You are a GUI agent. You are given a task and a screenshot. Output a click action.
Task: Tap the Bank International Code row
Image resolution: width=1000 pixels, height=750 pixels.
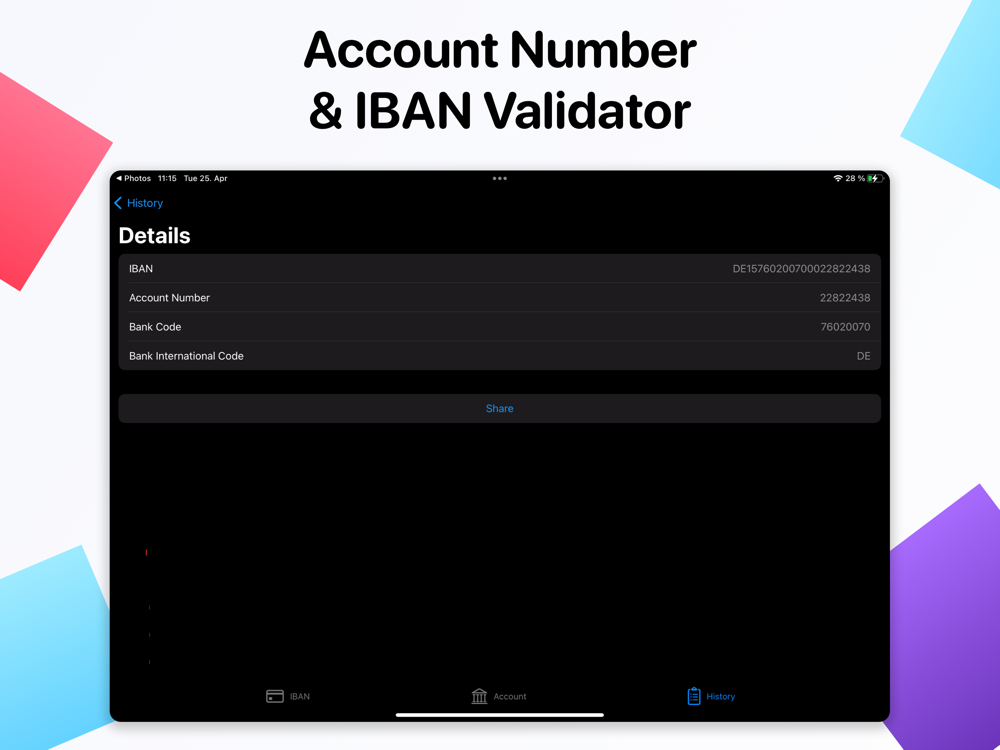click(x=499, y=356)
